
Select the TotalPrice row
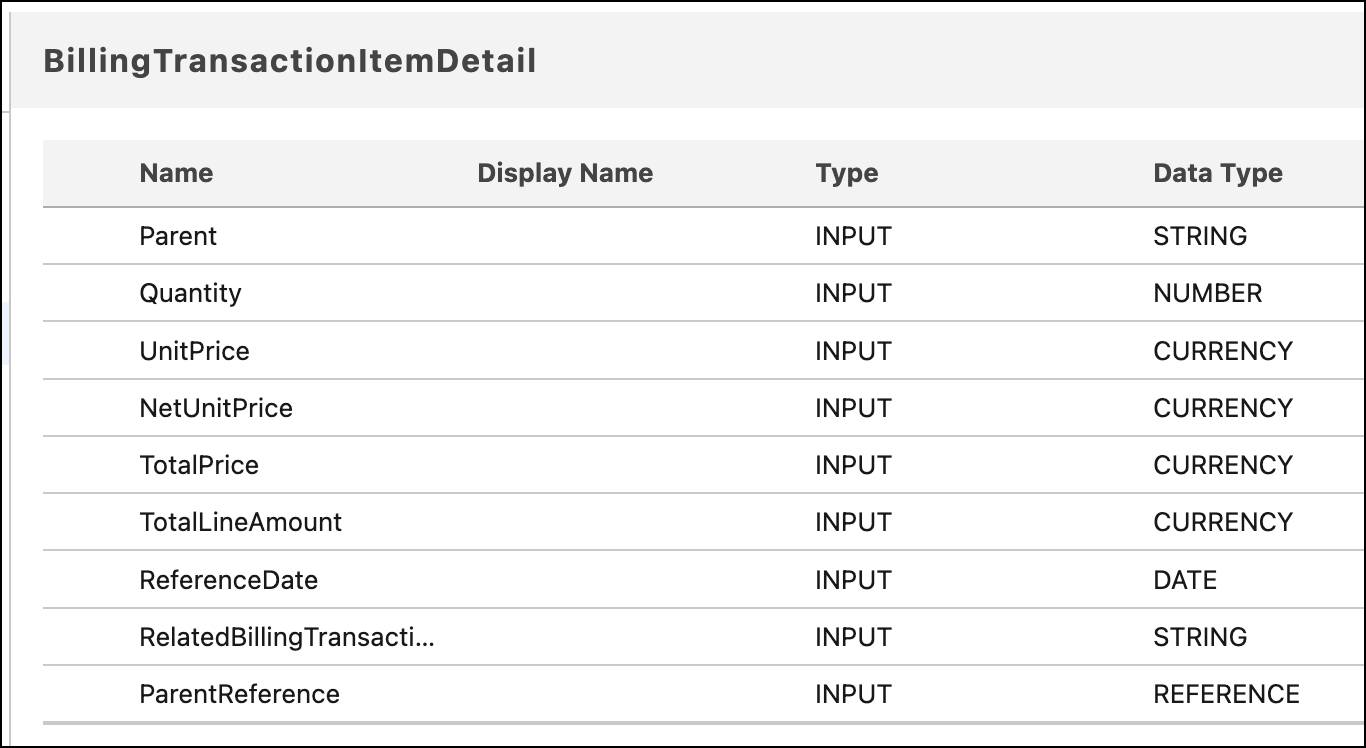point(199,465)
